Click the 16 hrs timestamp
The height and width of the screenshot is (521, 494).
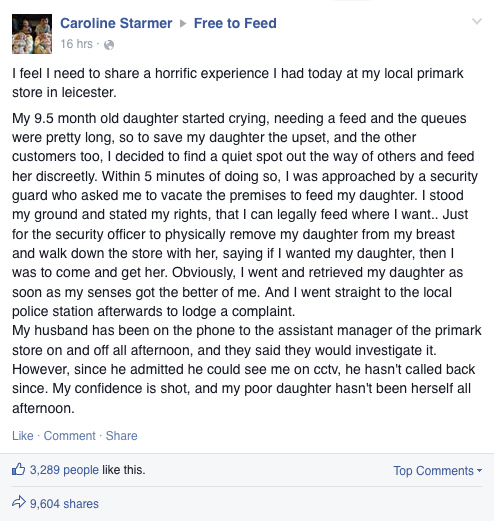[76, 44]
